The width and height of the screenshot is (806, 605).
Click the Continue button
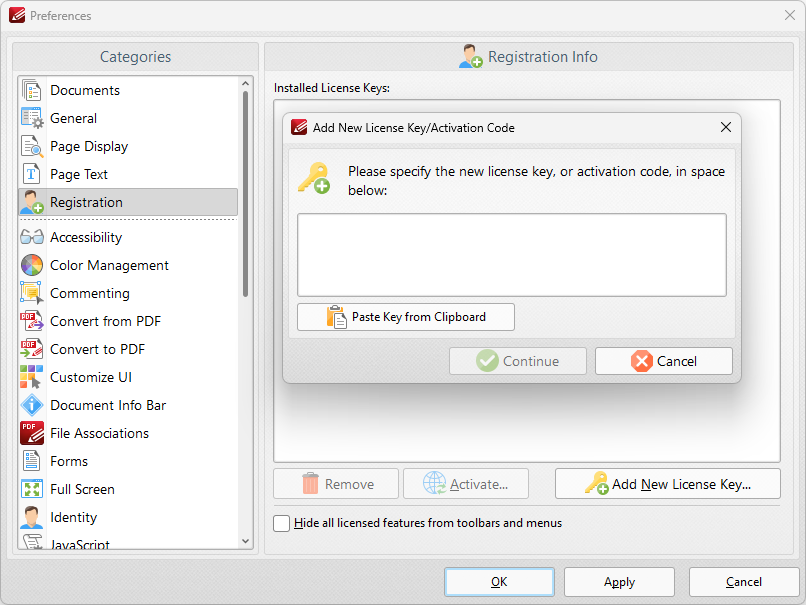pos(518,361)
